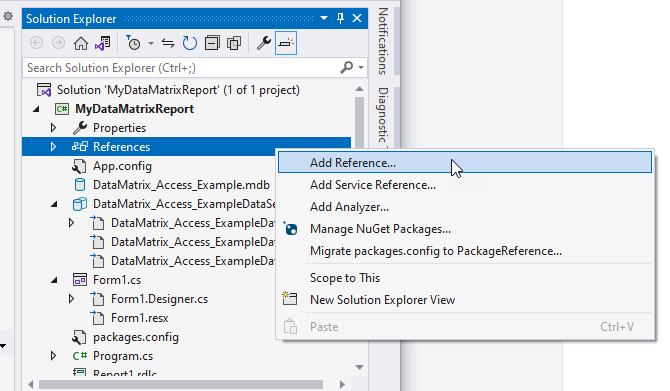Screen dimensions: 670x391
Task: Toggle auto-hide pin of Solution Explorer
Action: (340, 18)
